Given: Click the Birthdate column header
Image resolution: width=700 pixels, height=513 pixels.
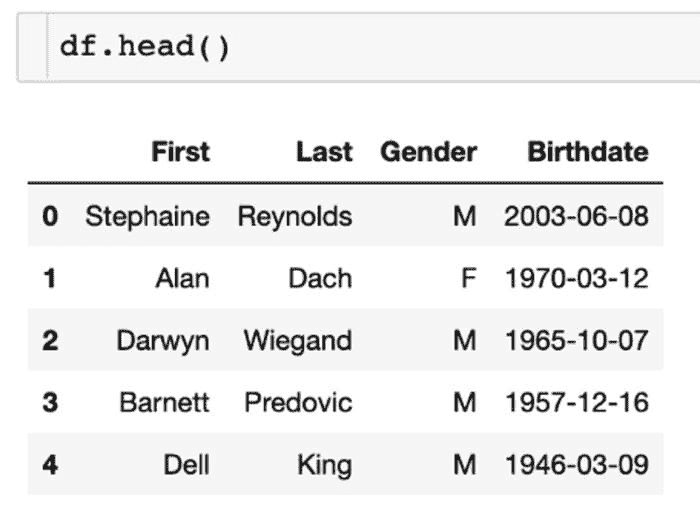Looking at the screenshot, I should pyautogui.click(x=588, y=152).
